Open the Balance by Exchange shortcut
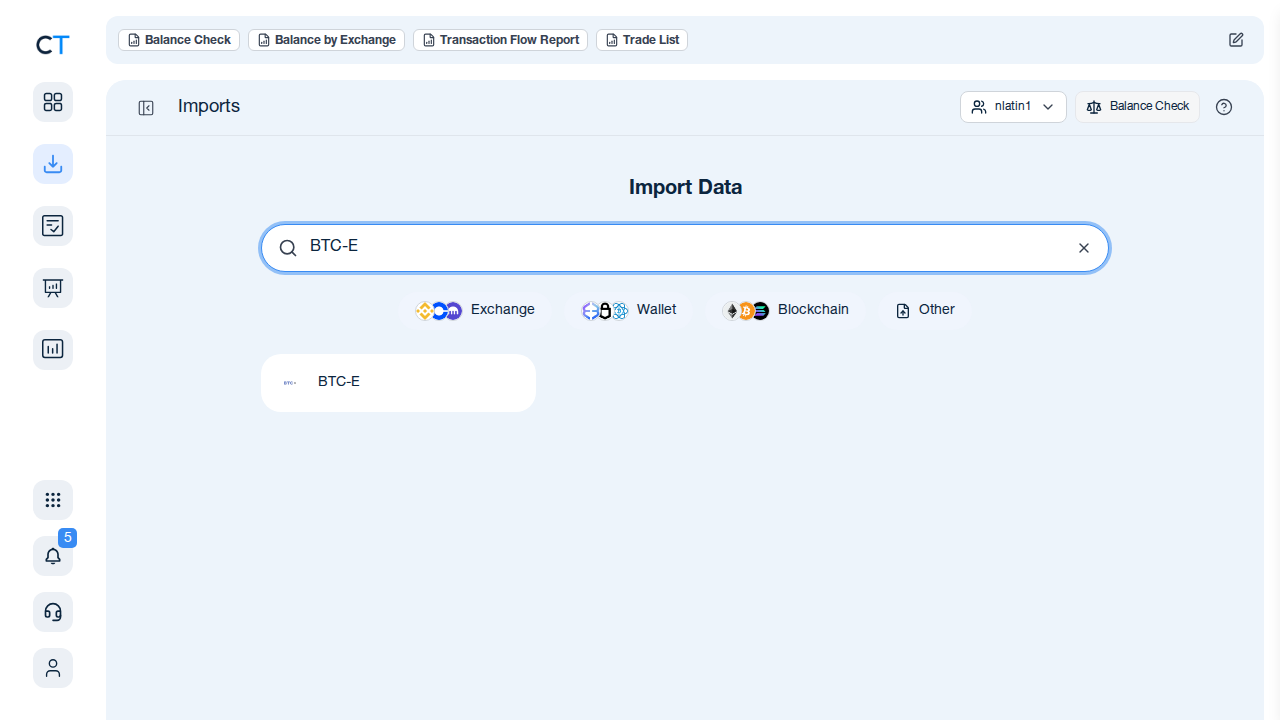1280x720 pixels. [326, 40]
